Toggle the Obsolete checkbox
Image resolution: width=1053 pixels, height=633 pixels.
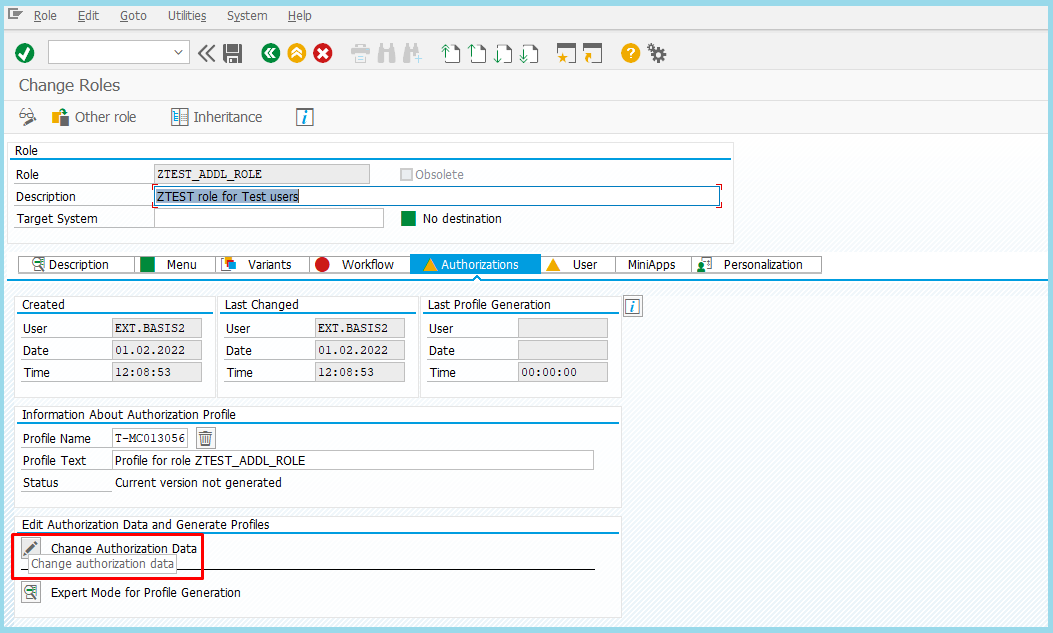tap(406, 175)
